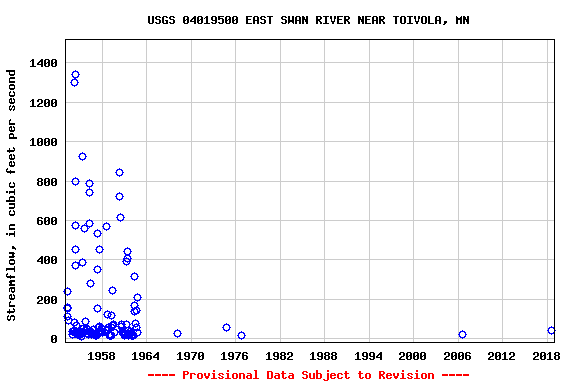Image resolution: width=576 pixels, height=384 pixels.
Task: Pick the isolated data point around 1968
Action: [177, 333]
